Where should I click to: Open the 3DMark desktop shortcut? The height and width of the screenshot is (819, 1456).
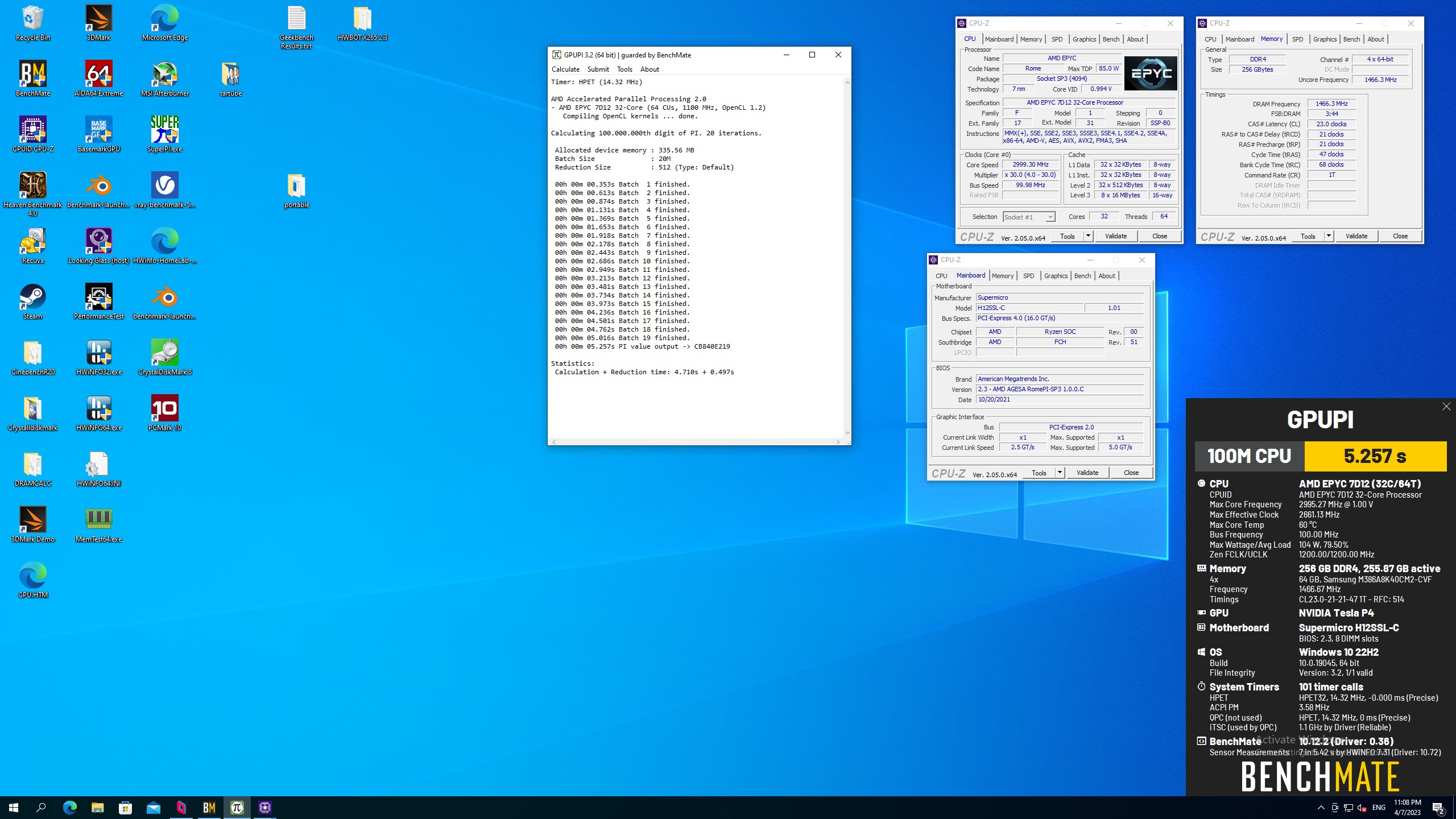tap(98, 23)
